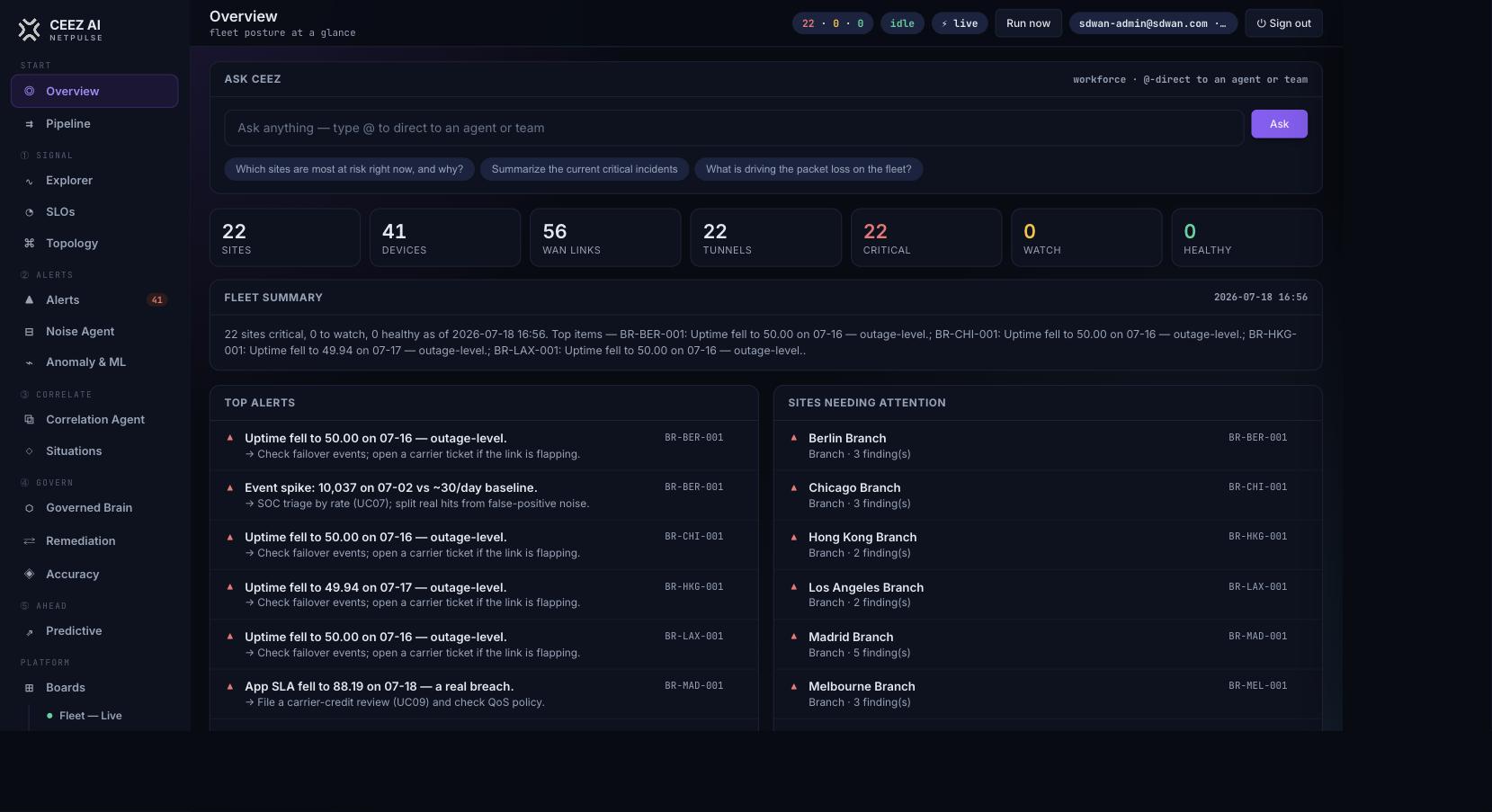Click the alert triangle icon beside Madrid Branch
1492x812 pixels.
(793, 637)
